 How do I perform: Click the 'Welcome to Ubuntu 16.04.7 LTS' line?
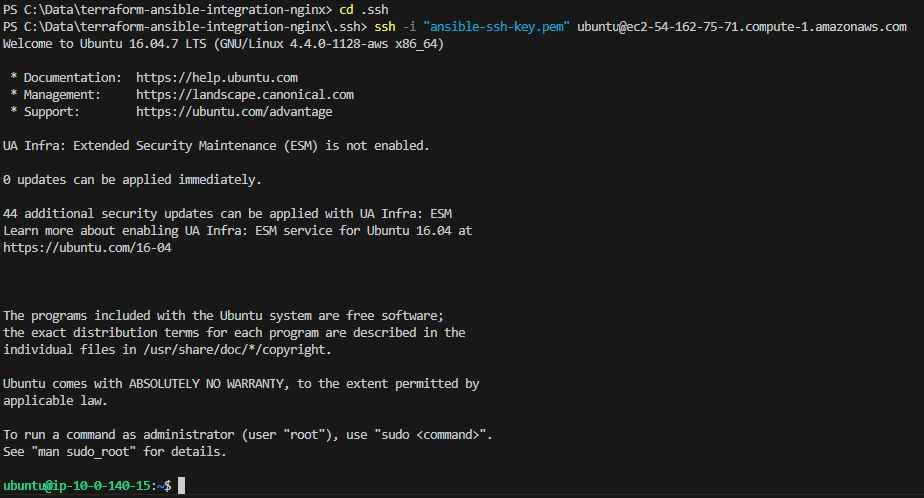click(x=223, y=44)
